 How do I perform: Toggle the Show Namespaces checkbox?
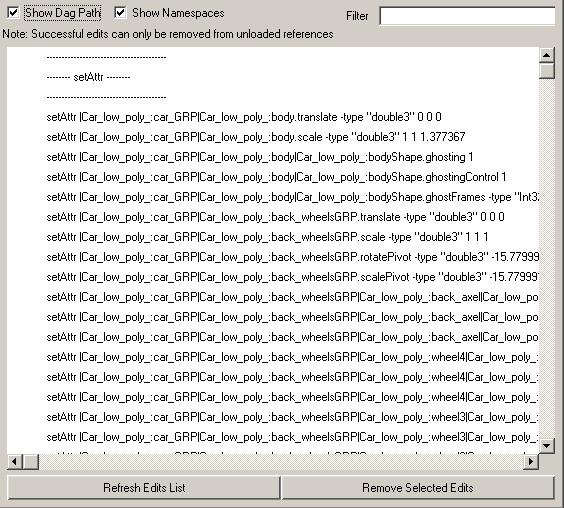120,13
